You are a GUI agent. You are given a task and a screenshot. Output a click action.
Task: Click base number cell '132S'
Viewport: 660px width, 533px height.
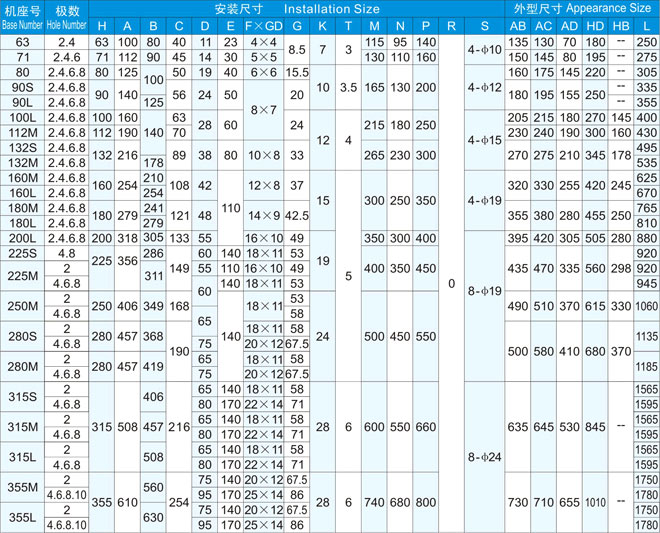(22, 148)
